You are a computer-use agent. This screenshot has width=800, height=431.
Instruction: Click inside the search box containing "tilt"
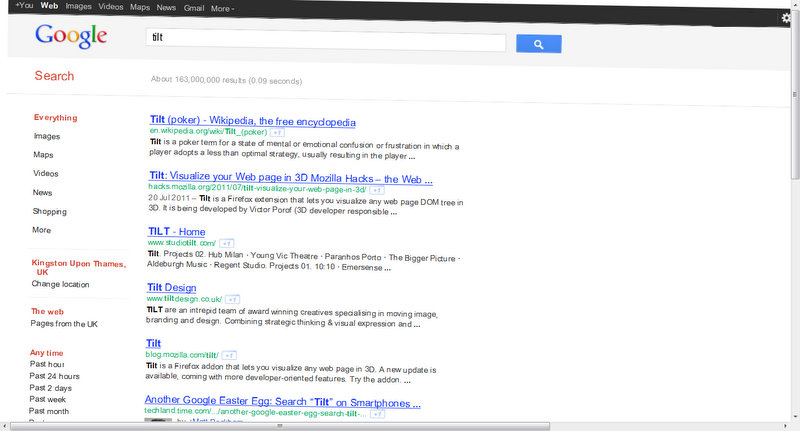tap(325, 43)
